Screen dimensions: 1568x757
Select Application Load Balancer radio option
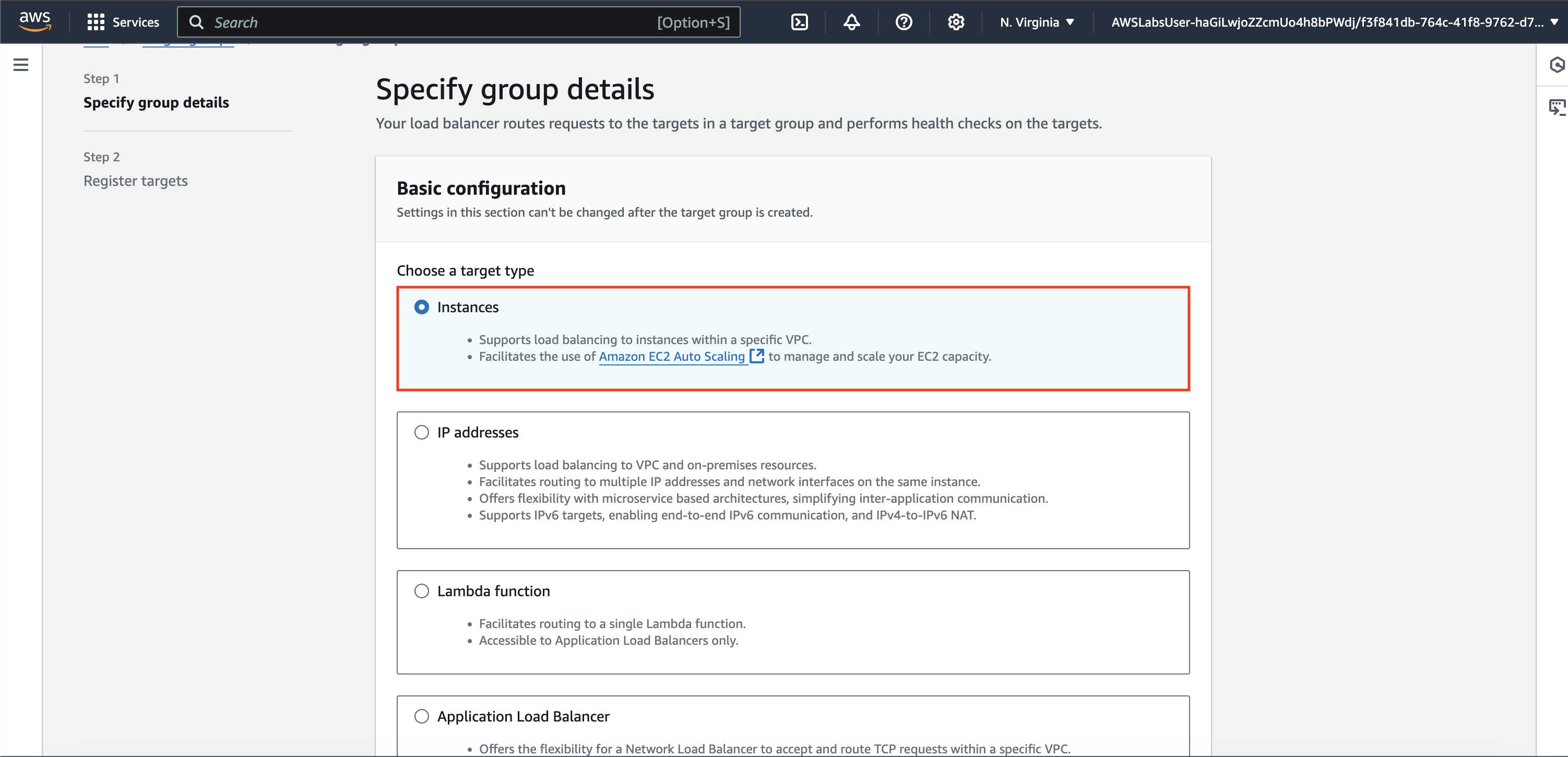(x=421, y=716)
